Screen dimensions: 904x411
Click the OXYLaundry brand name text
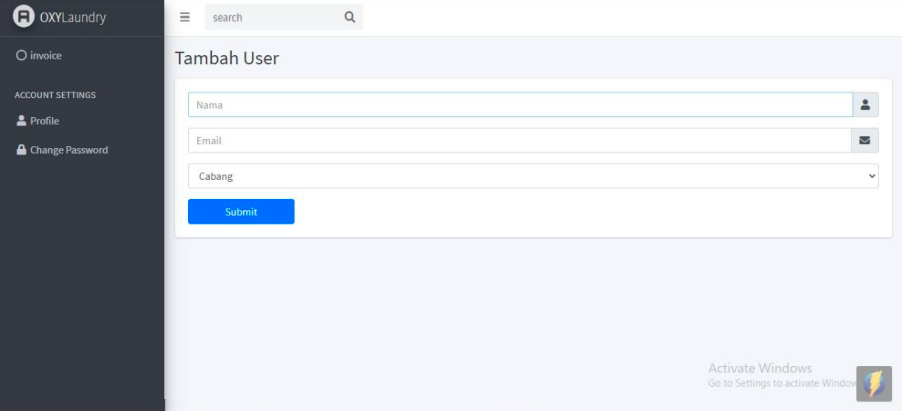coord(73,17)
